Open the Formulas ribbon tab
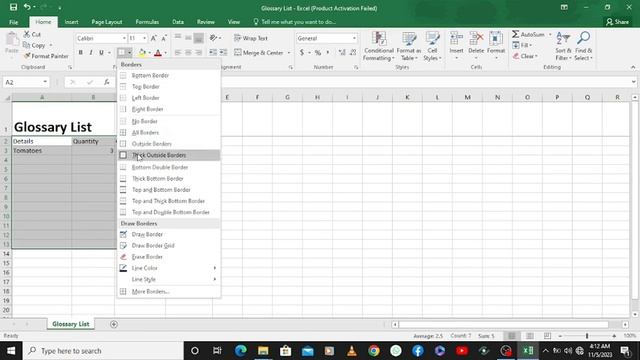Screen dimensions: 640x360 point(147,22)
